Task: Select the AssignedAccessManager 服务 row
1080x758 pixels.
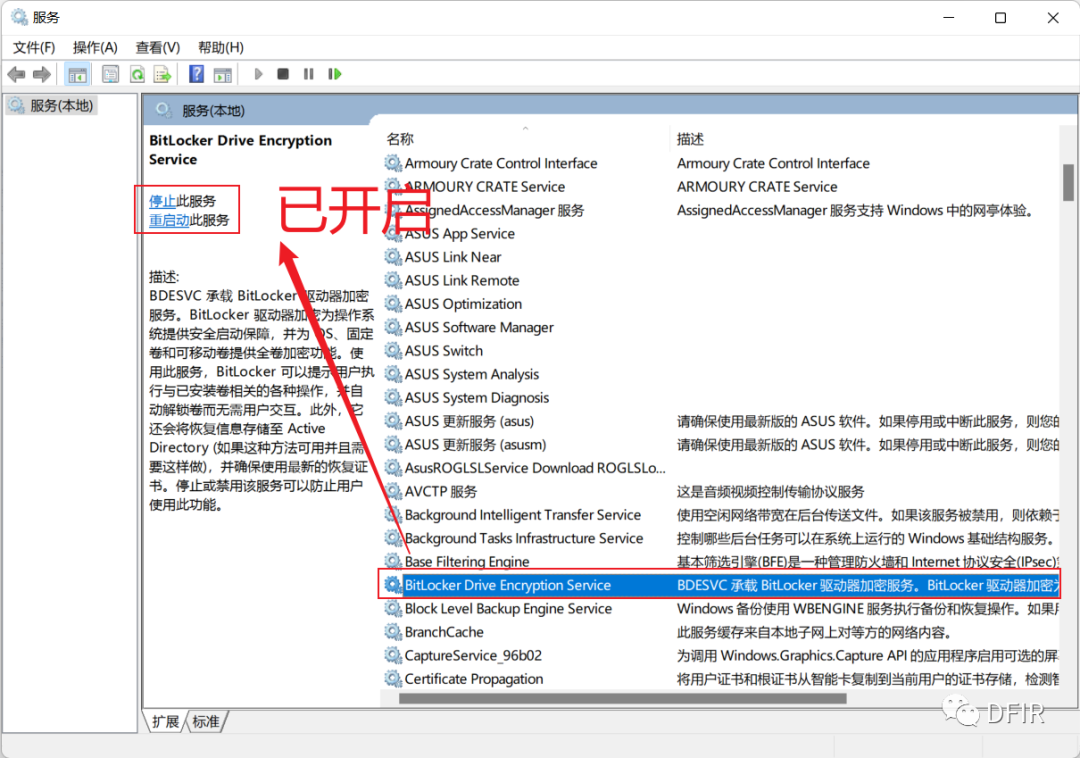Action: 721,210
